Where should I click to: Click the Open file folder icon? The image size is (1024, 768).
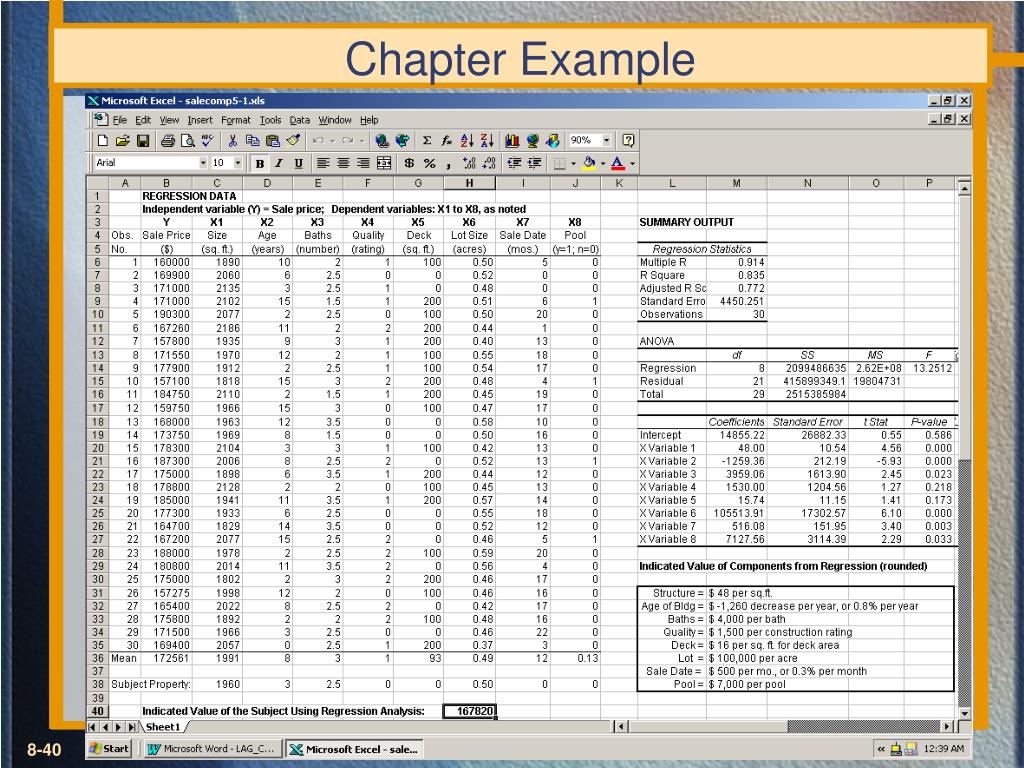[122, 140]
